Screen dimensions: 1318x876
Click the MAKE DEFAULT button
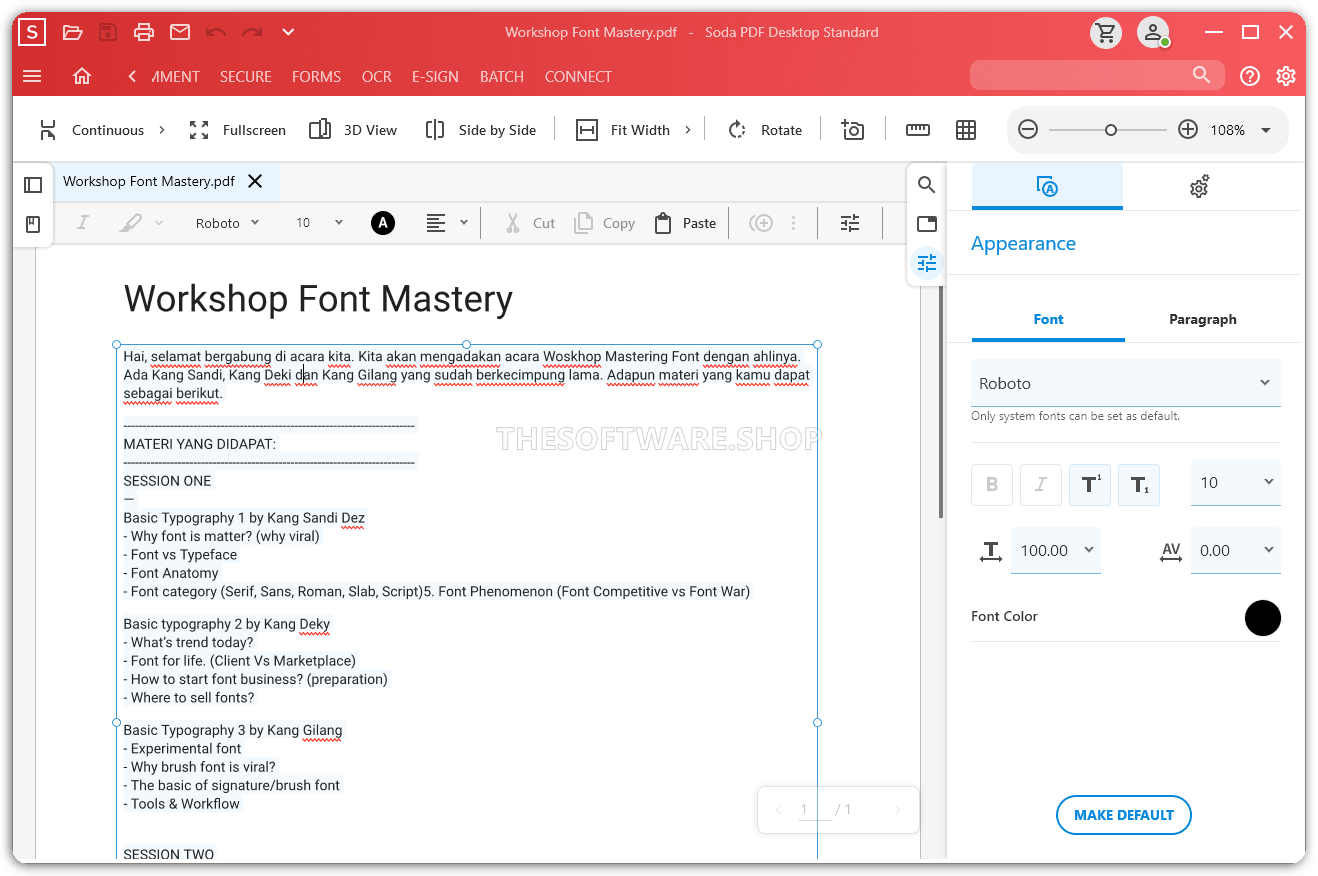tap(1123, 815)
